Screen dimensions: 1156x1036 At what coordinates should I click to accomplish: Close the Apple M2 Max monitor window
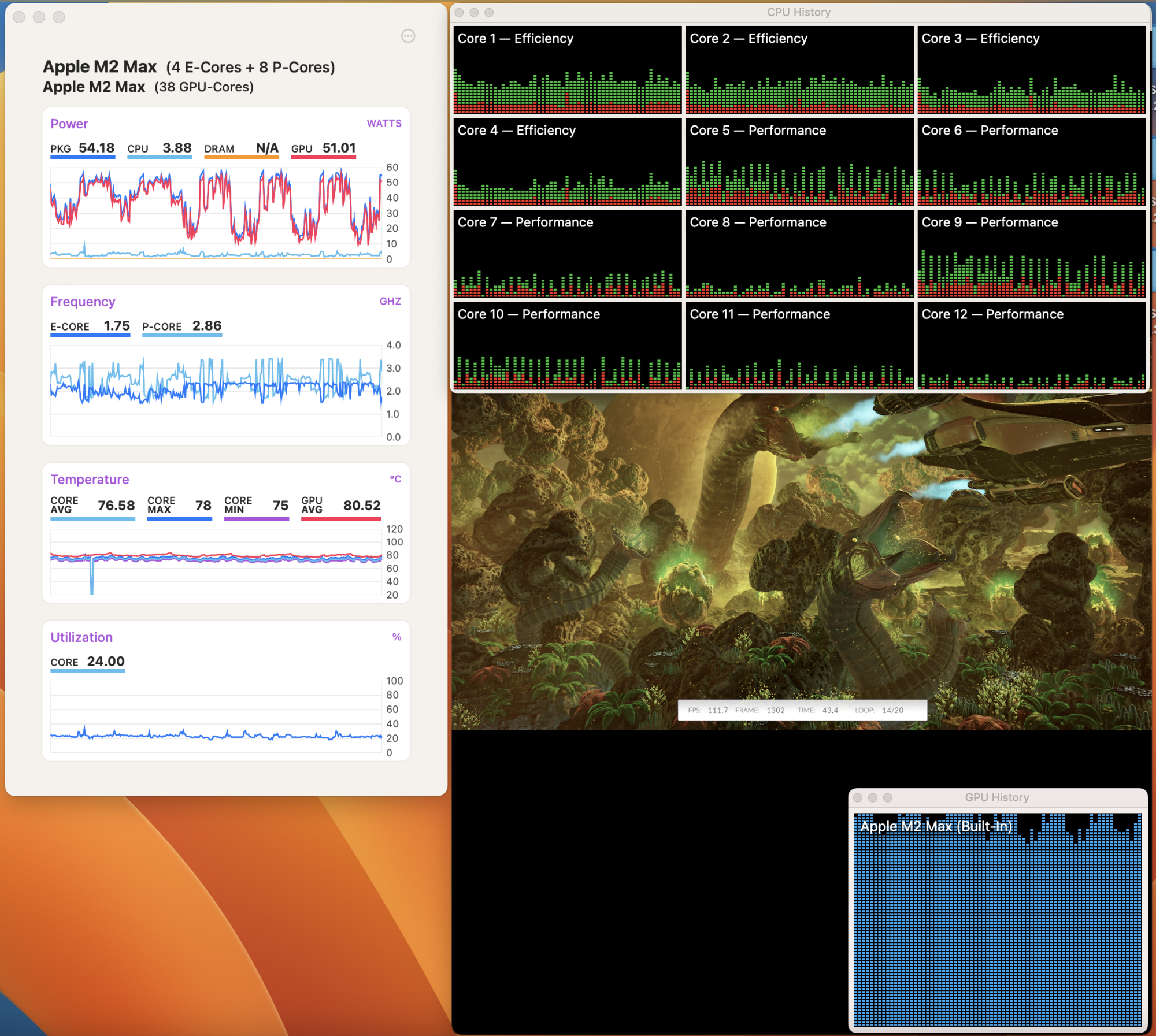pos(19,17)
